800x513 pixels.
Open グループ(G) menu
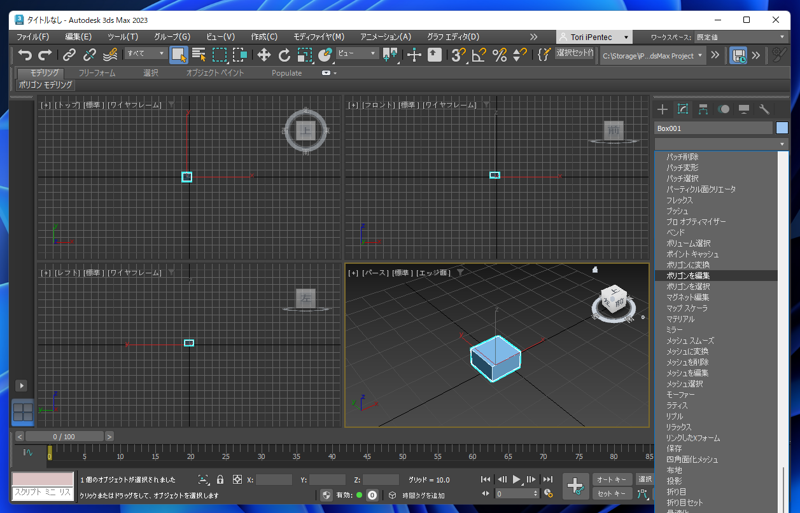coord(172,37)
